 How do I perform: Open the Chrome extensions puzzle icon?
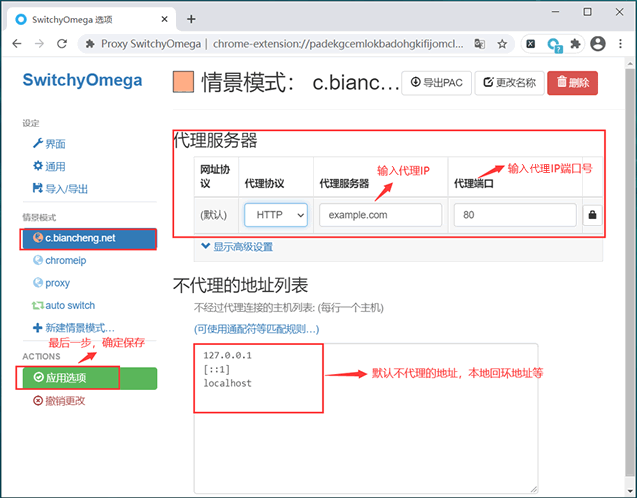pos(575,44)
